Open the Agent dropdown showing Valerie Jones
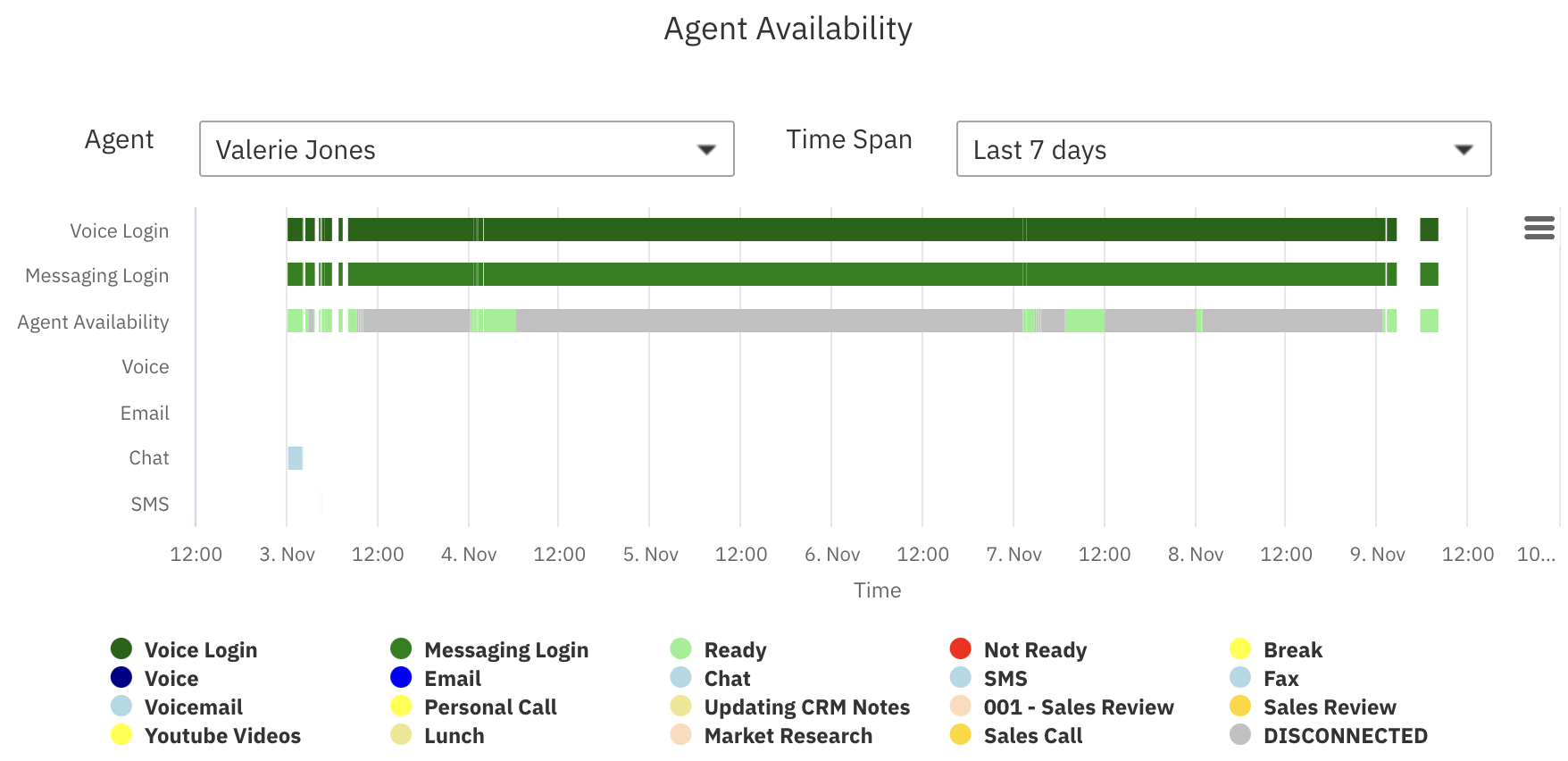 pyautogui.click(x=466, y=149)
